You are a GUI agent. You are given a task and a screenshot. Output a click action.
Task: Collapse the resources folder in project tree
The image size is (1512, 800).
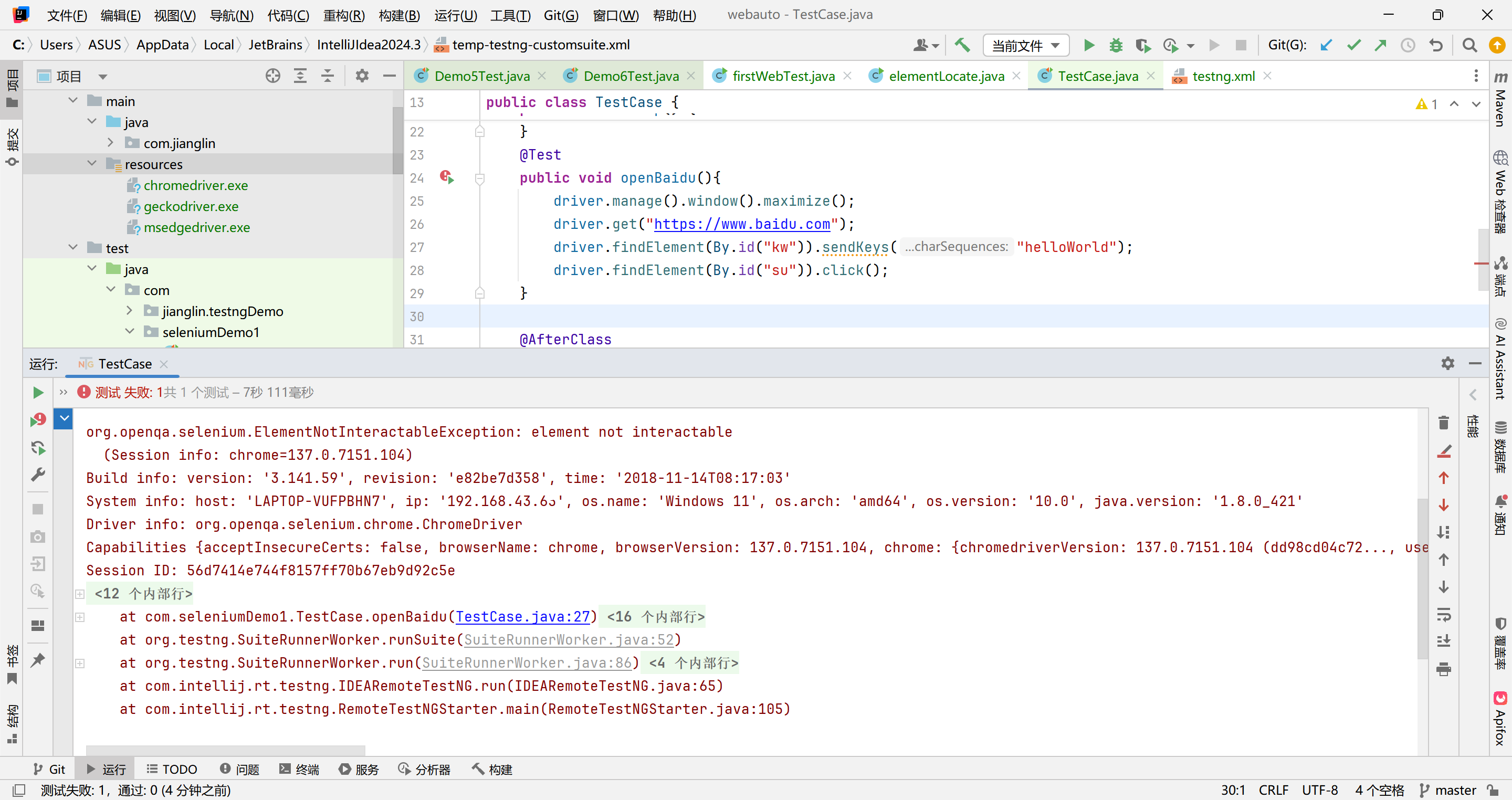click(92, 164)
